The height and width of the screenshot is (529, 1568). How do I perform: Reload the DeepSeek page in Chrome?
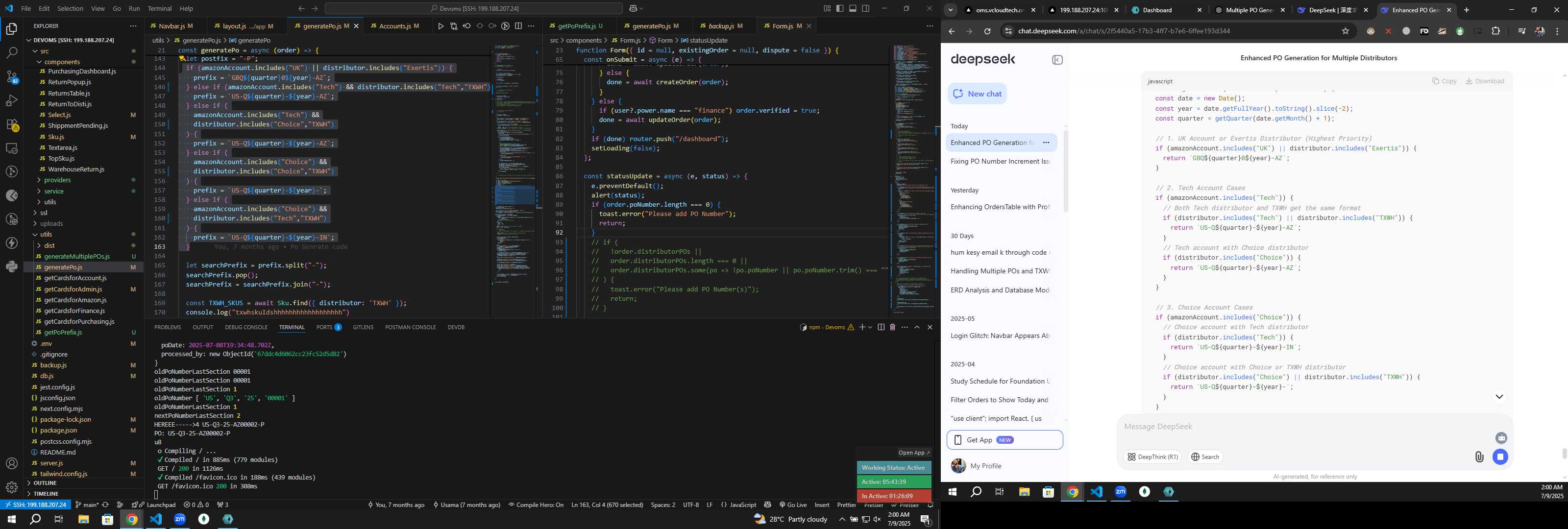(x=987, y=31)
